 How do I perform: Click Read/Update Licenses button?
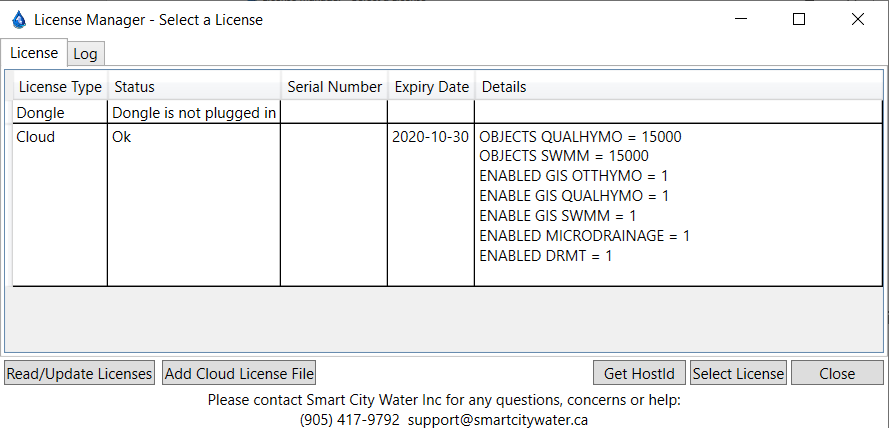[79, 374]
